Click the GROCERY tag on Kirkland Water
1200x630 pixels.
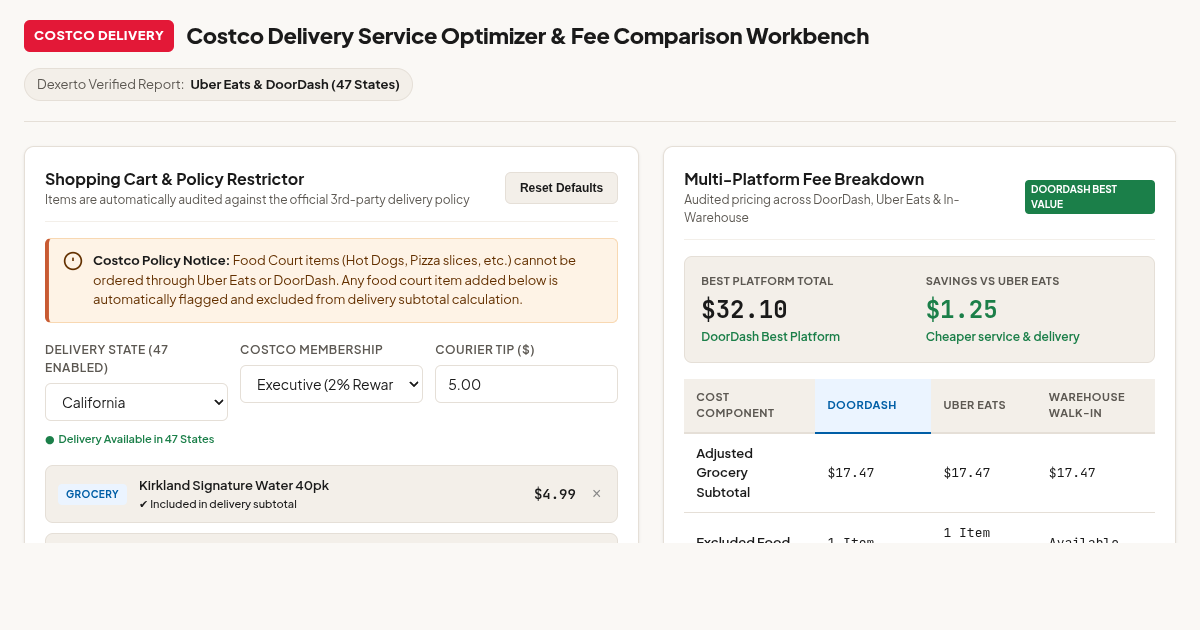tap(92, 494)
